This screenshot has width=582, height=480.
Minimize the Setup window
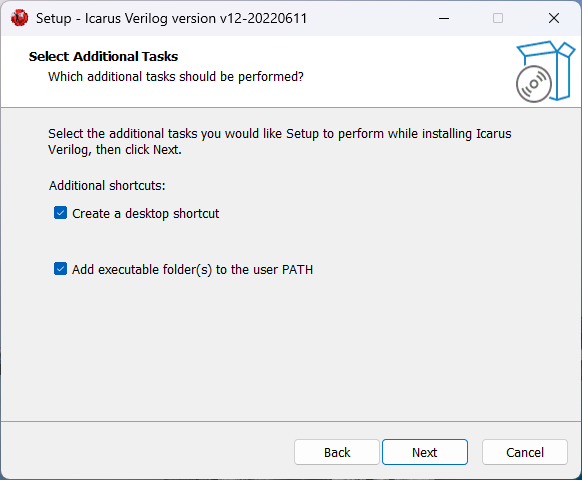point(444,18)
